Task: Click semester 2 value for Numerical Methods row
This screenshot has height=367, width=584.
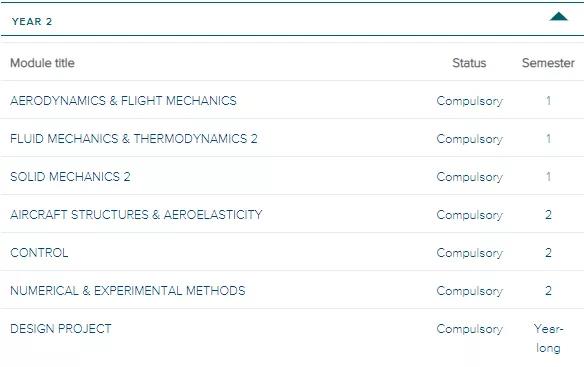Action: [x=548, y=291]
